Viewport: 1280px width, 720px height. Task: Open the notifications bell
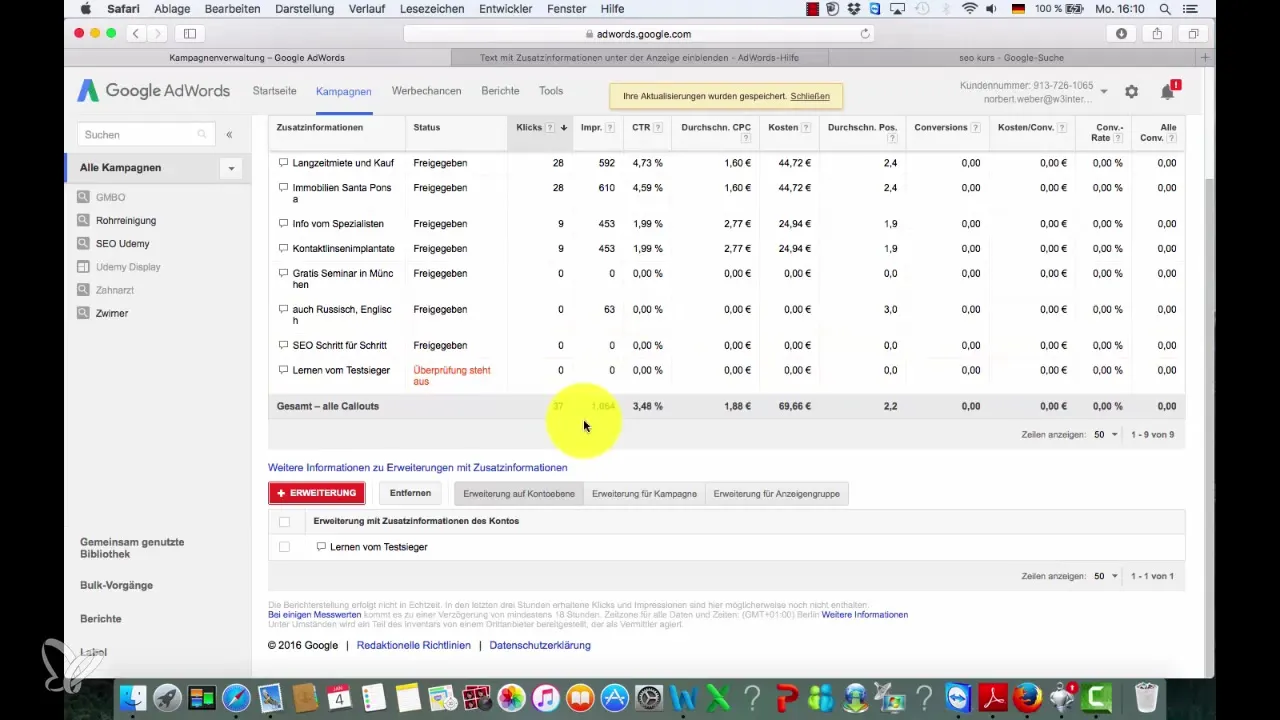1167,92
